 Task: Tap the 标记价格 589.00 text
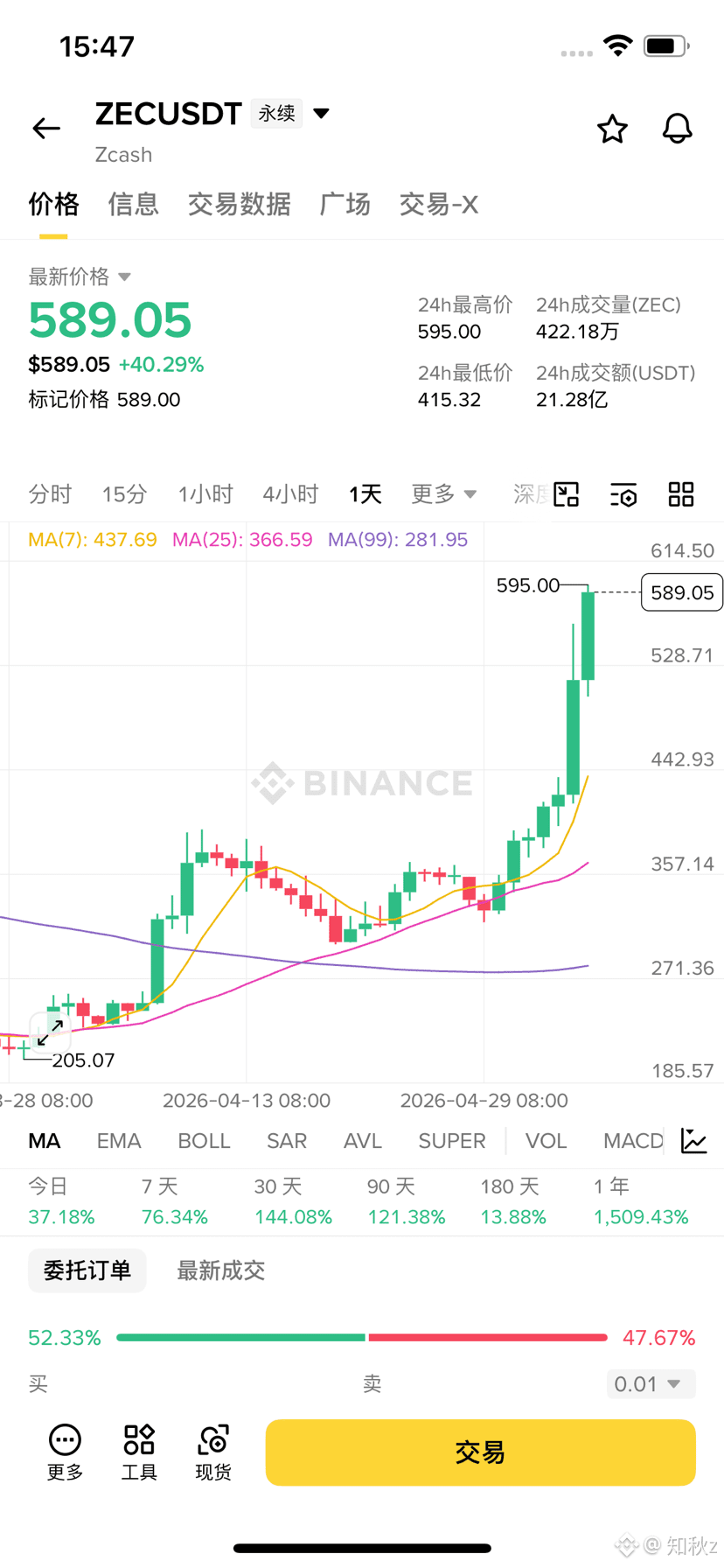point(104,400)
